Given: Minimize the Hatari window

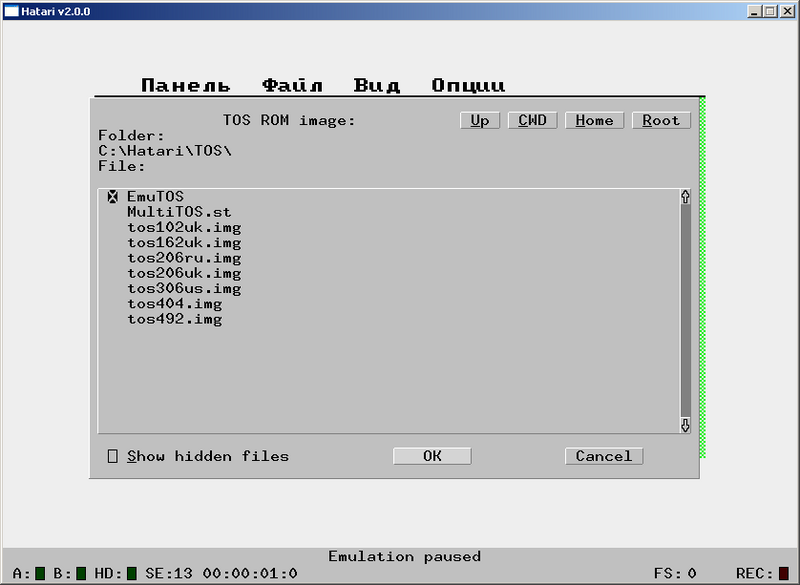Looking at the screenshot, I should point(755,11).
